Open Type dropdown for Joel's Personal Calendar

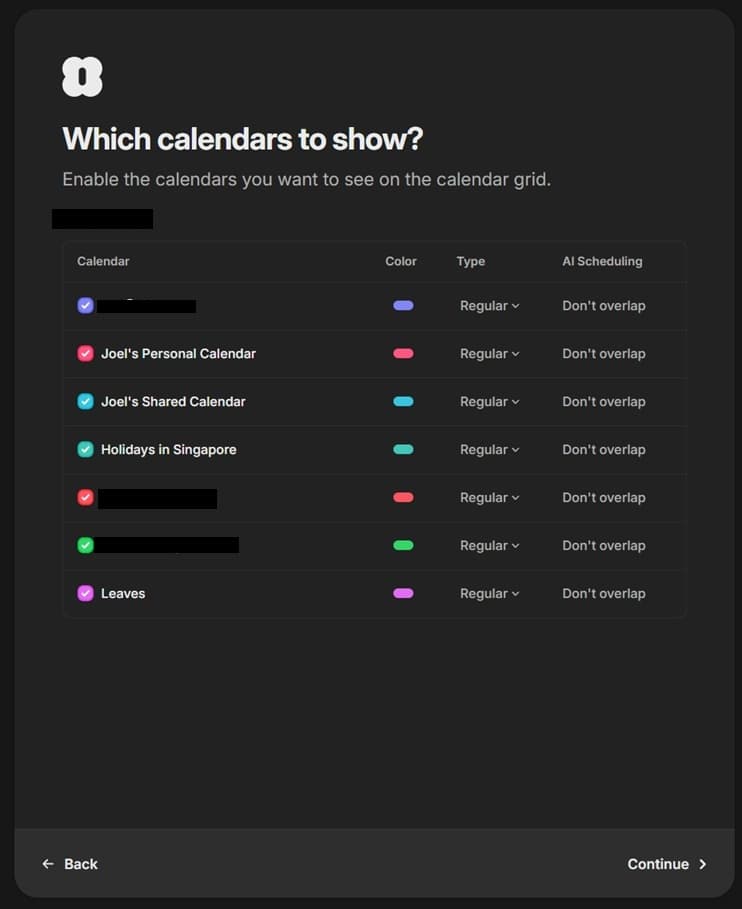pos(489,354)
